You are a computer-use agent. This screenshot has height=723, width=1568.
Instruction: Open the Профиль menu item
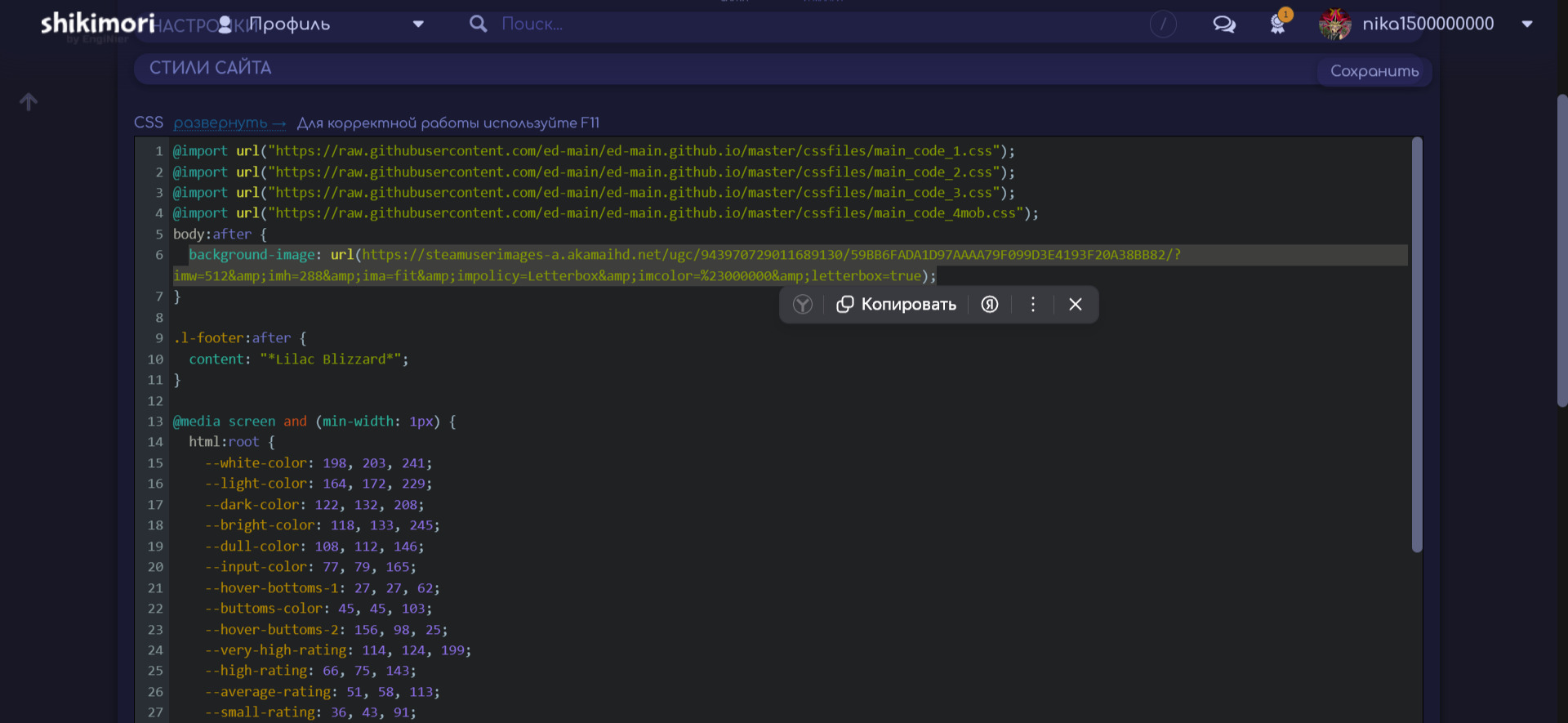coord(290,25)
